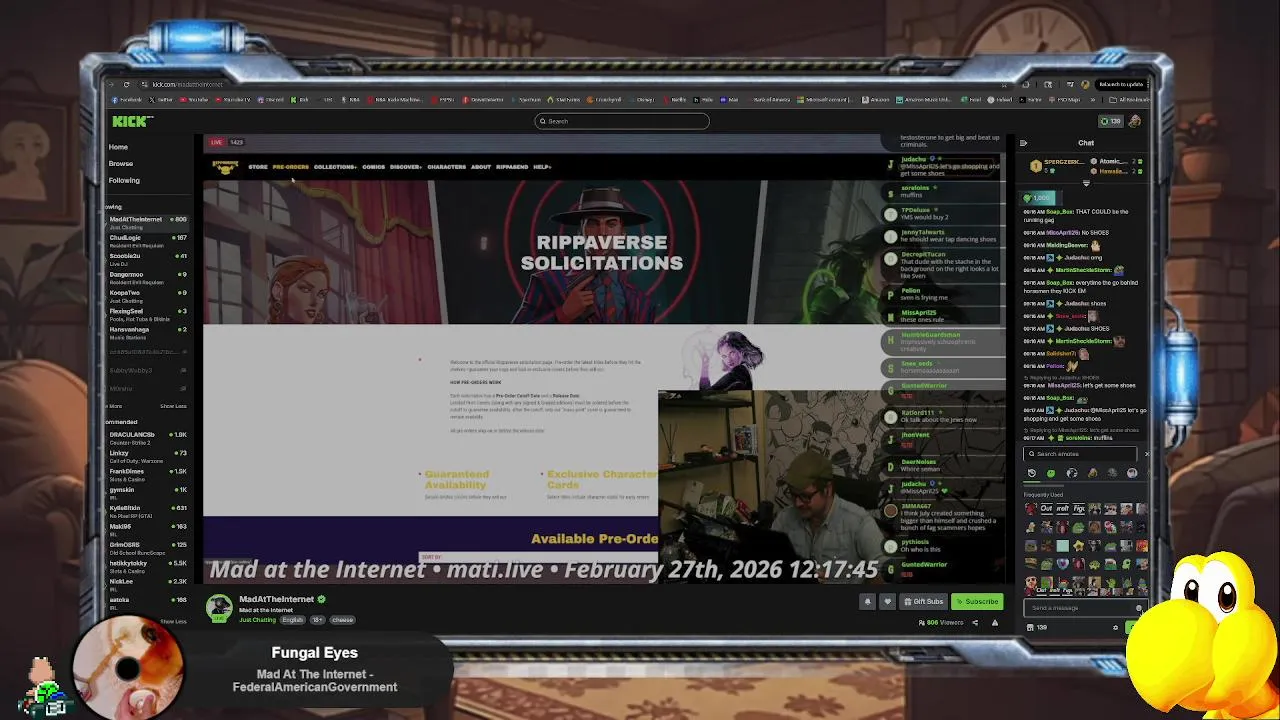Reload the page with the browser refresh icon
Viewport: 1280px width, 720px height.
126,84
